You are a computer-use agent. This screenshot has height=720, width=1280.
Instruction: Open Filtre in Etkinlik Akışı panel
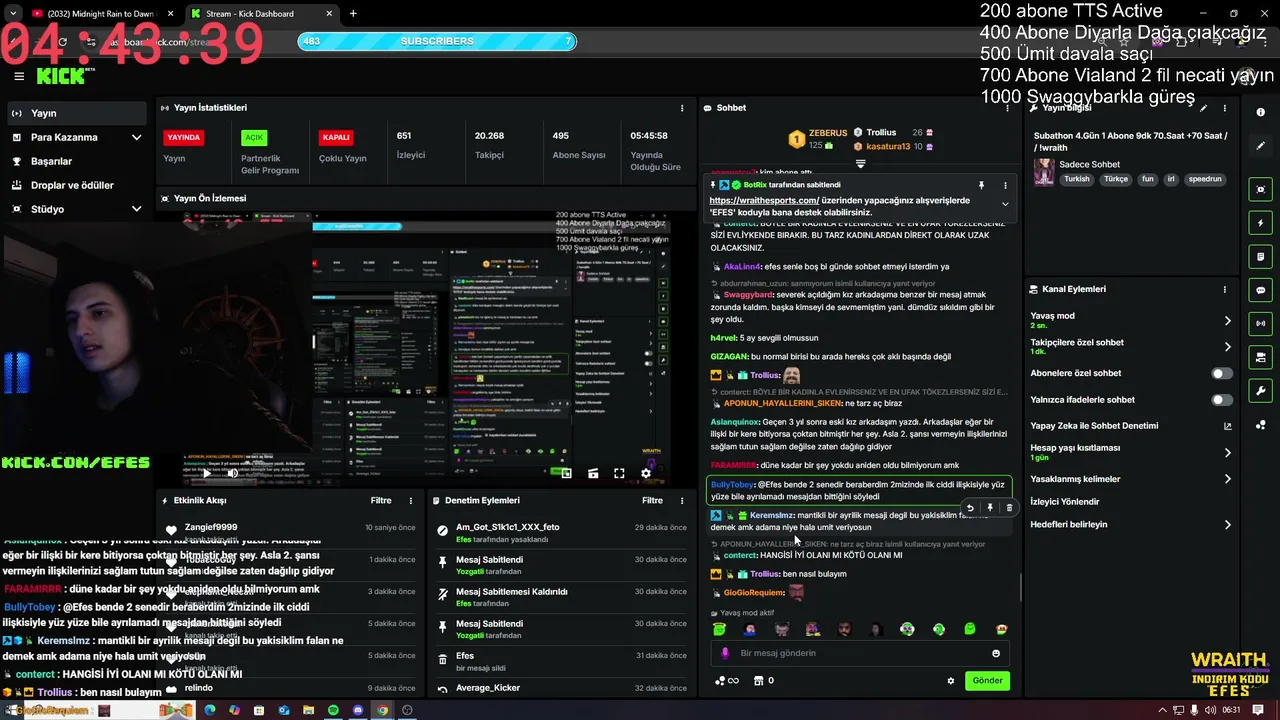pyautogui.click(x=381, y=500)
